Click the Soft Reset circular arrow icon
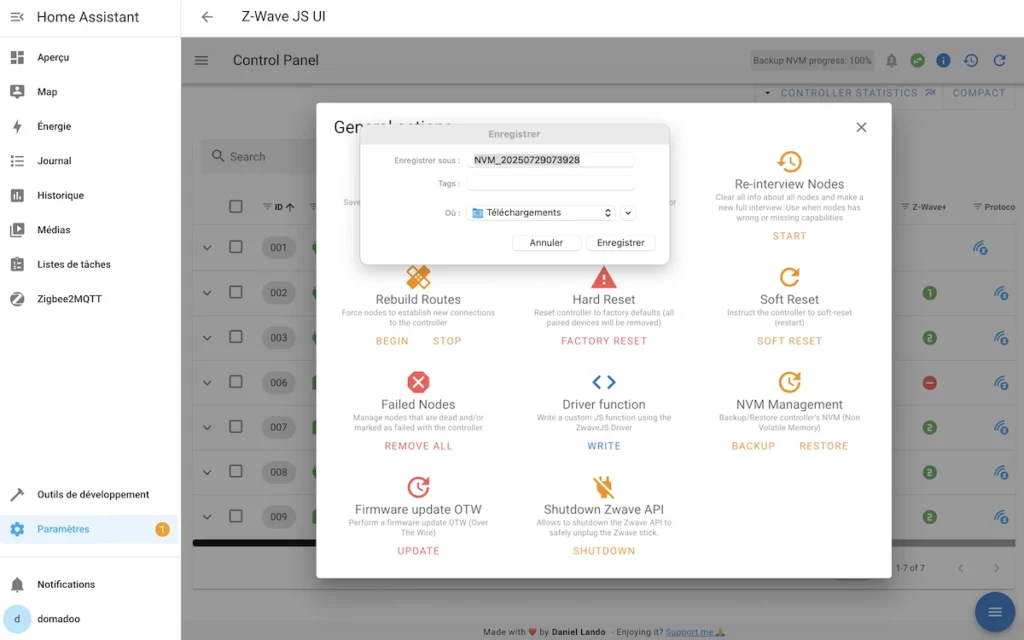This screenshot has height=640, width=1024. (x=789, y=277)
